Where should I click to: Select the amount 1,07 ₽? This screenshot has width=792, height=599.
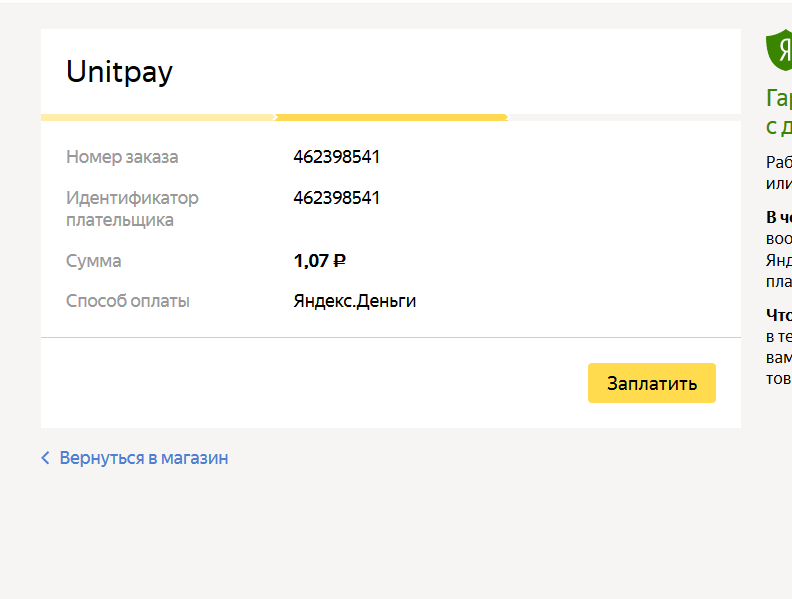pos(320,261)
